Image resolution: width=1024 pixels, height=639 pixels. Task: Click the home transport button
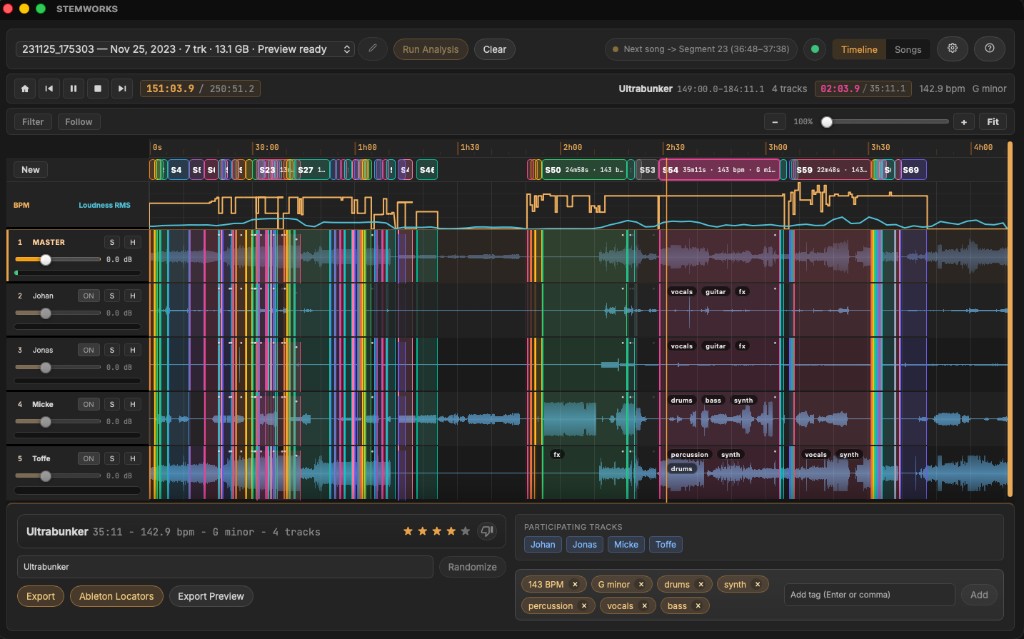25,88
